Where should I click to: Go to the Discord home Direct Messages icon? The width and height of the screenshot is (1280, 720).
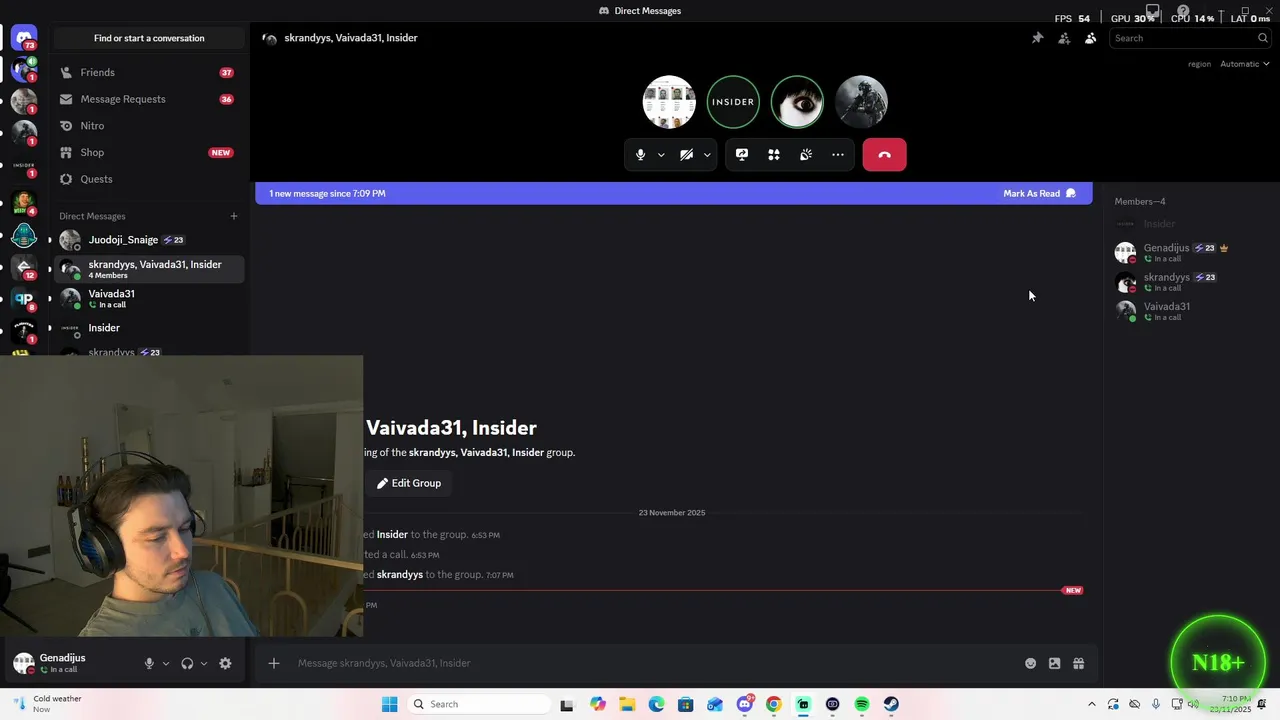click(24, 38)
